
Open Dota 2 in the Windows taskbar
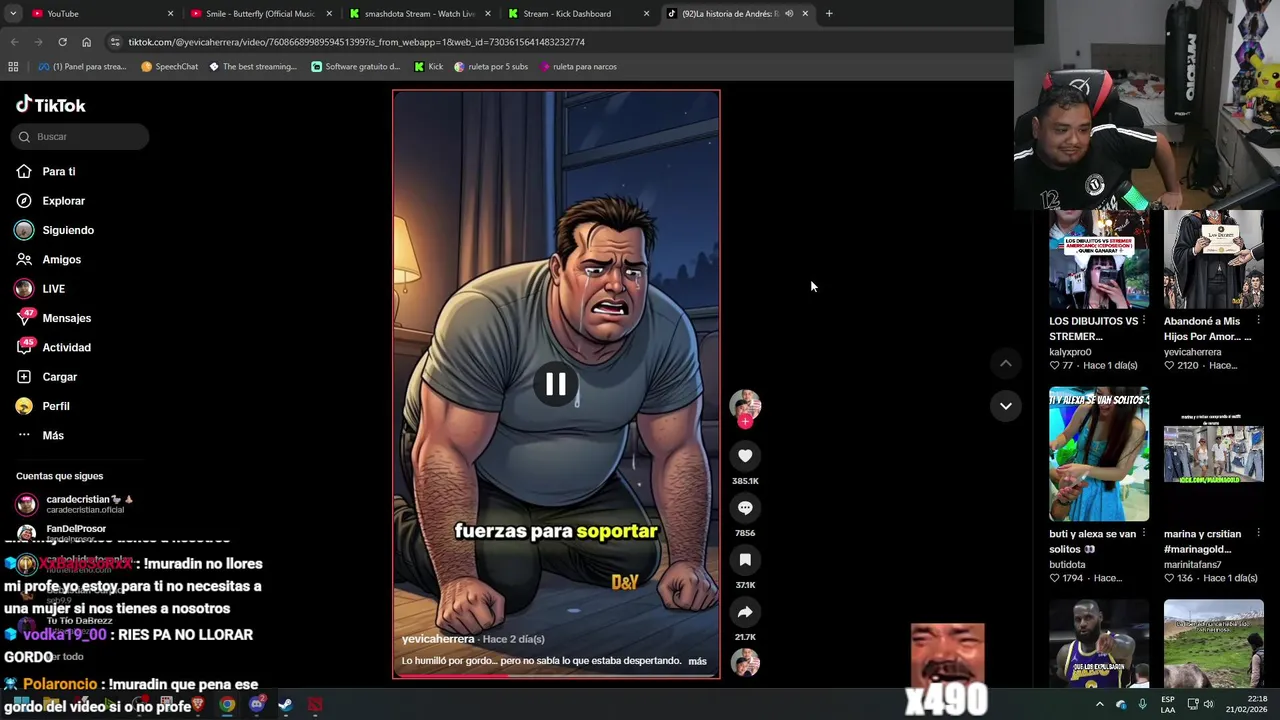(315, 705)
